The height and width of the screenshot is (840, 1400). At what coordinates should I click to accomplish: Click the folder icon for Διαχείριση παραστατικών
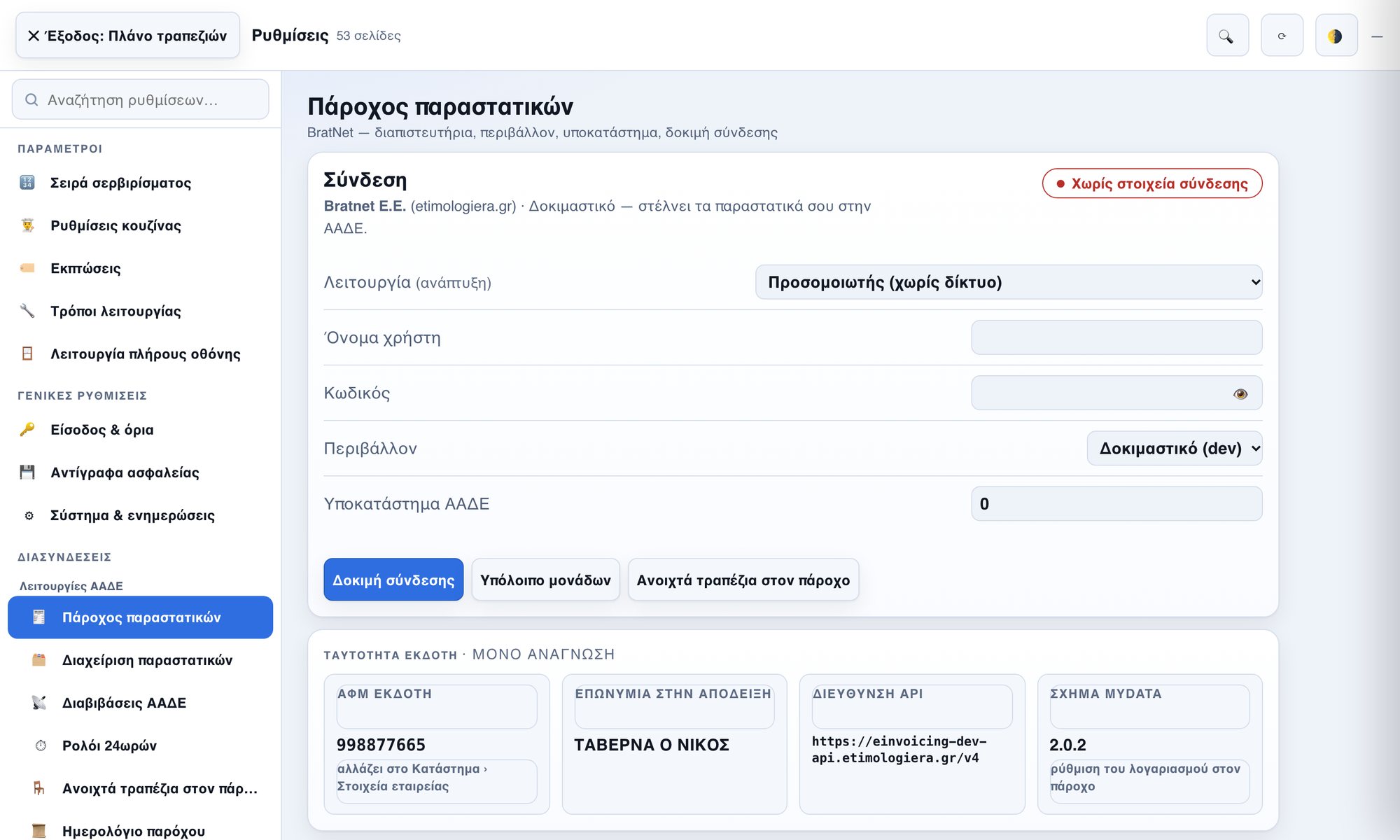(x=39, y=660)
